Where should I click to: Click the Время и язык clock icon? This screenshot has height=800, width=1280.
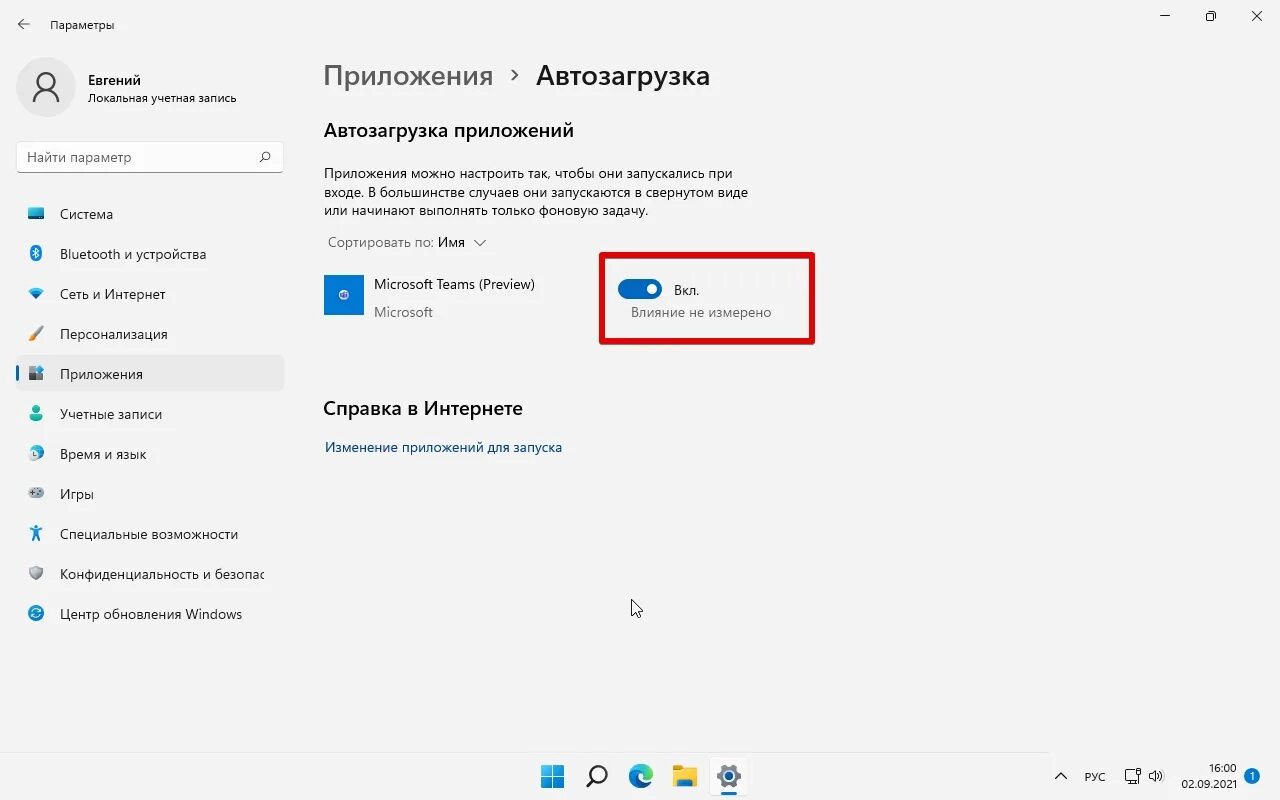click(36, 454)
